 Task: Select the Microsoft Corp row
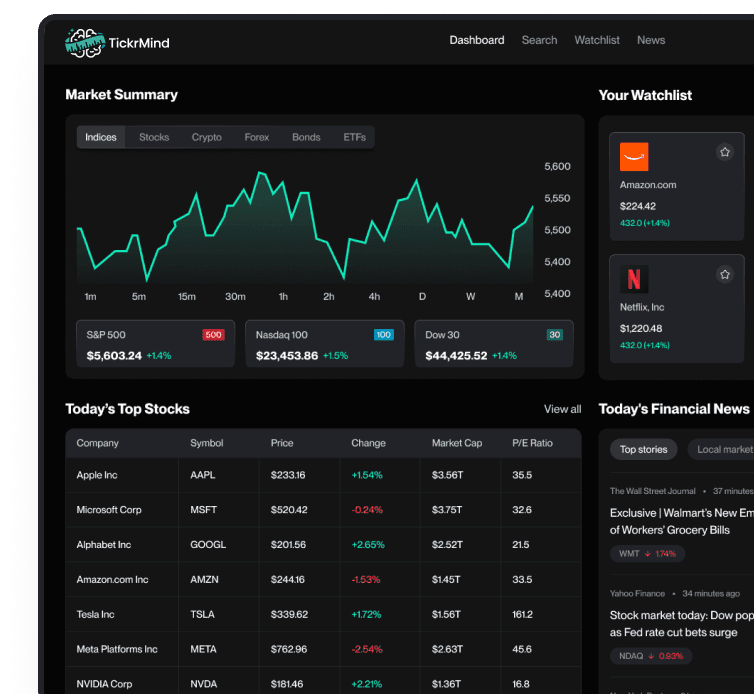(324, 510)
